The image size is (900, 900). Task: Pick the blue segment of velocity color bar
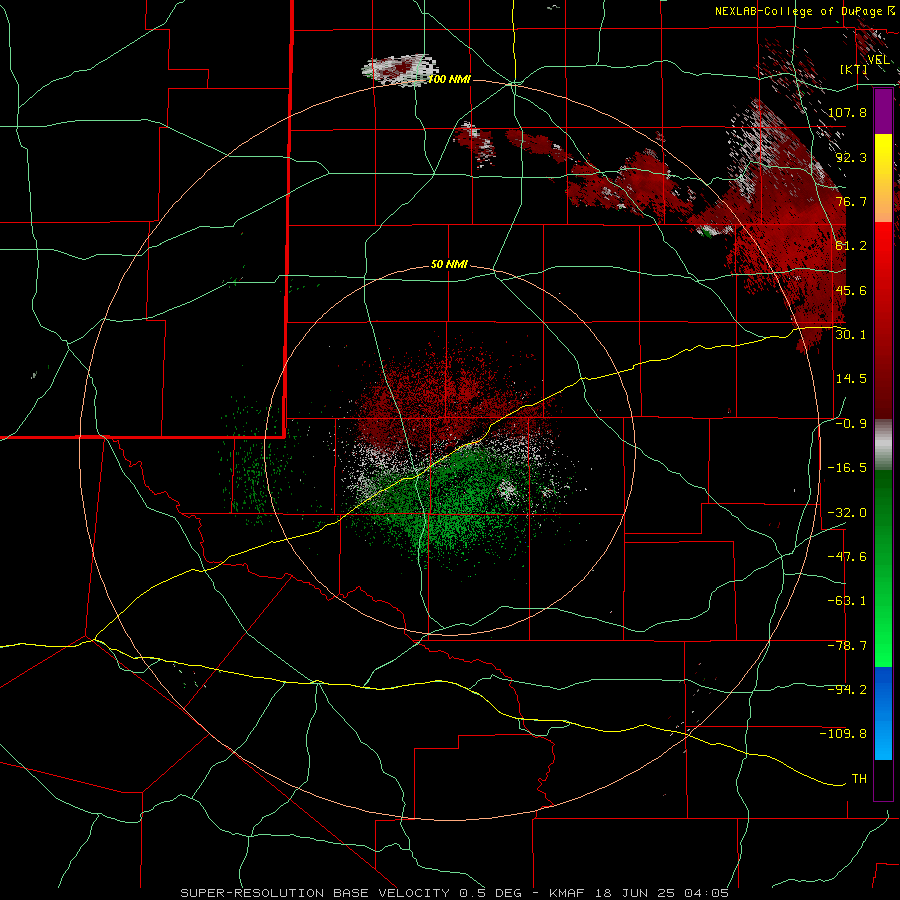883,713
